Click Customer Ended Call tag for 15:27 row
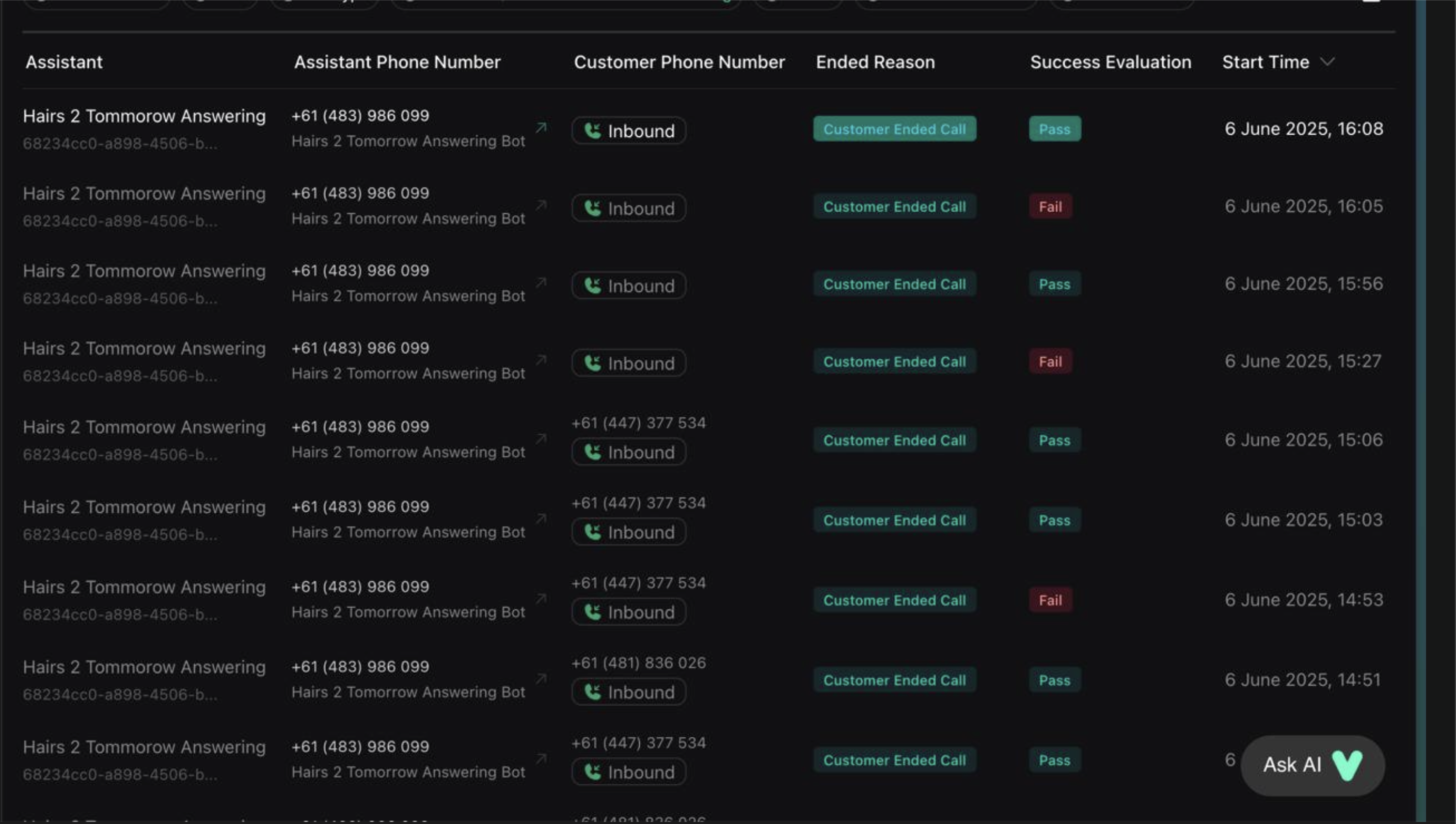Viewport: 1456px width, 824px height. coord(894,361)
